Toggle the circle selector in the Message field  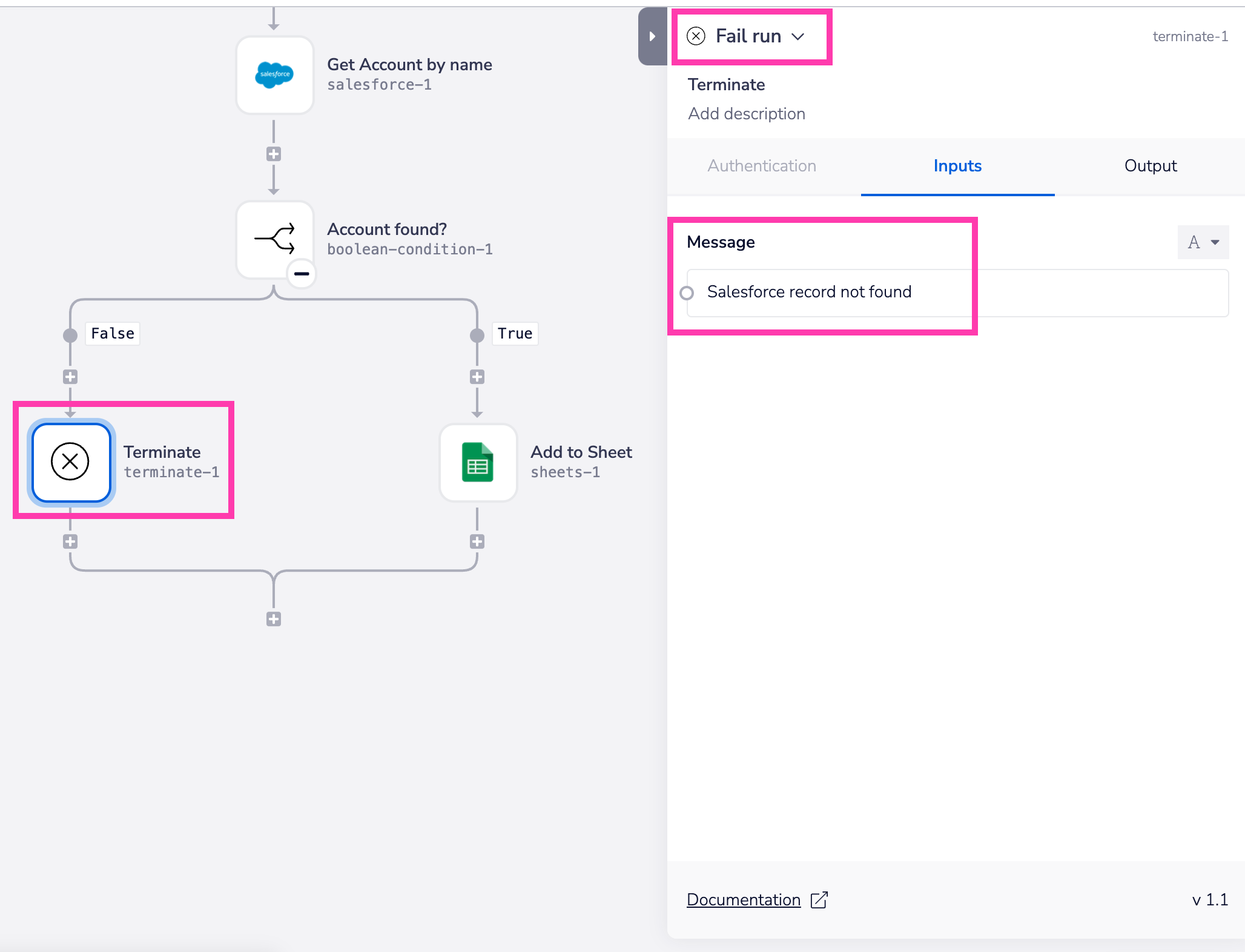pos(687,293)
